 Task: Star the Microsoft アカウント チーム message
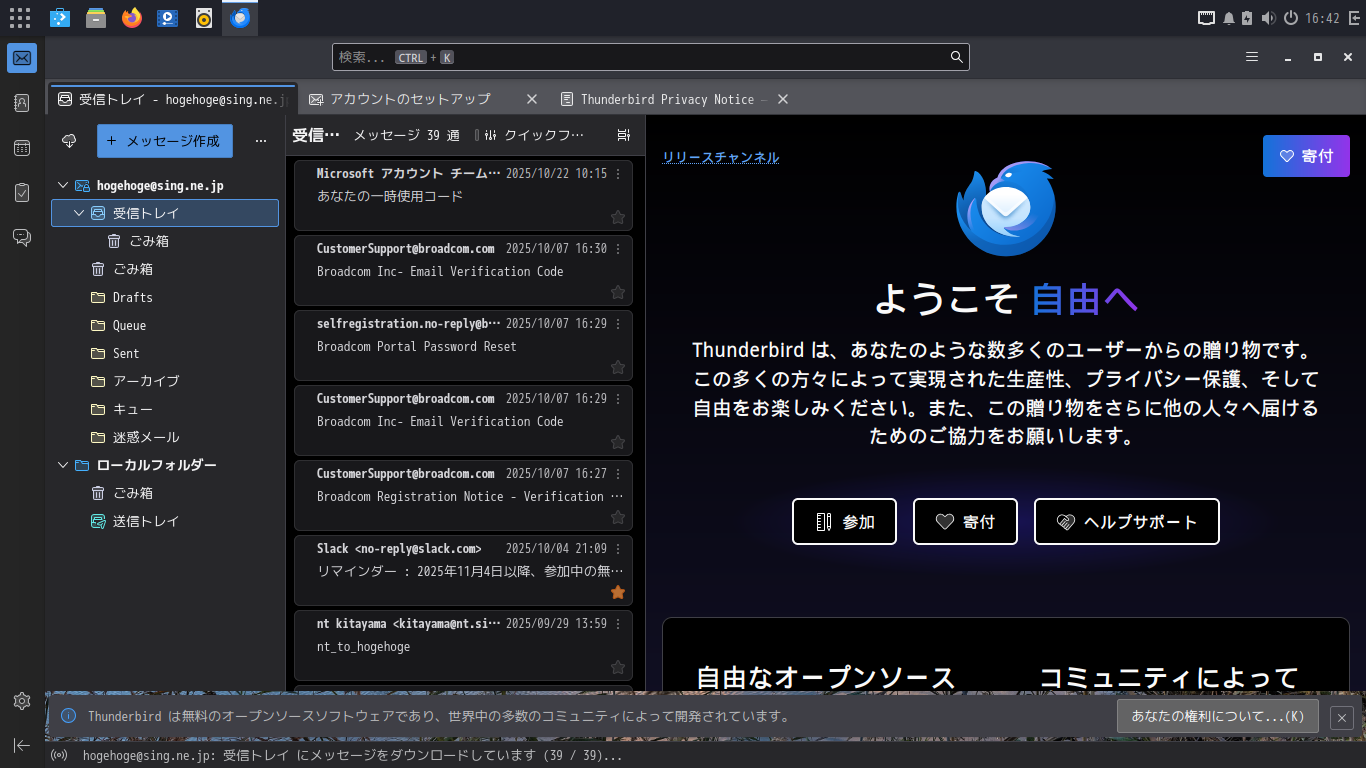(618, 217)
